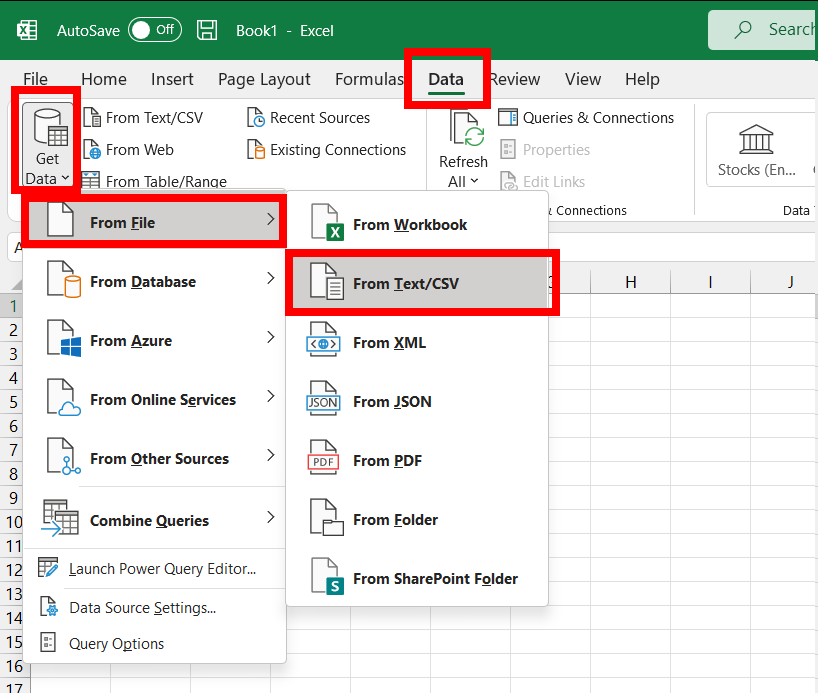Open the File tab
Viewport: 818px width, 693px height.
tap(35, 79)
